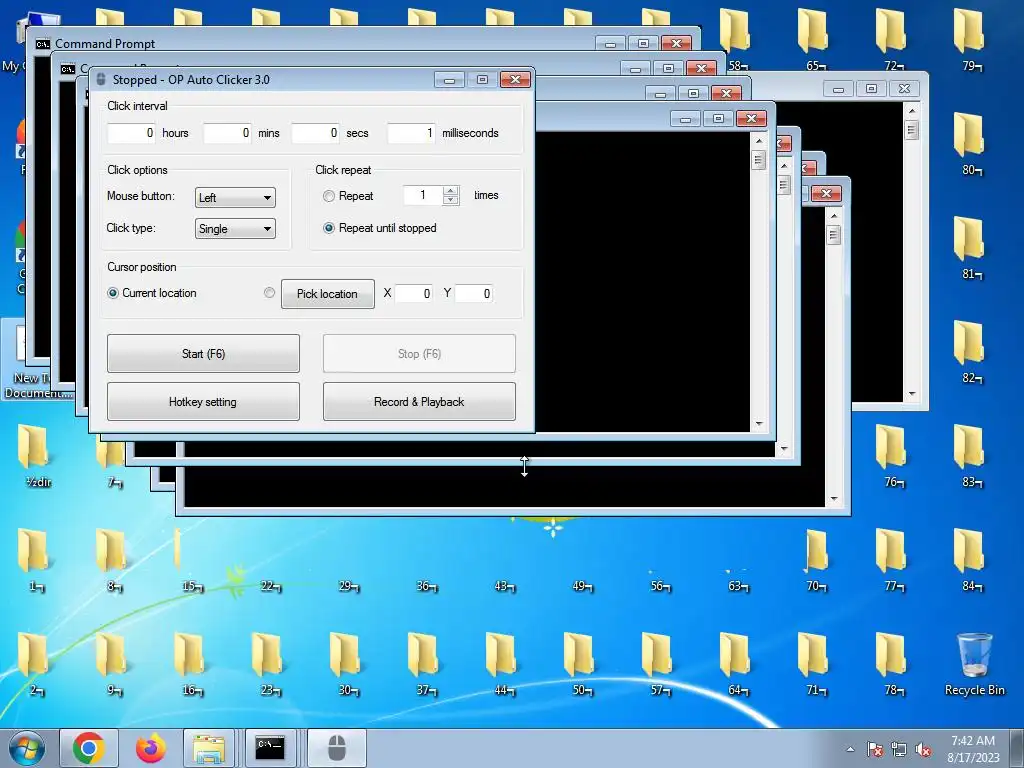The height and width of the screenshot is (768, 1024).
Task: Click the Start (F6) button
Action: (203, 353)
